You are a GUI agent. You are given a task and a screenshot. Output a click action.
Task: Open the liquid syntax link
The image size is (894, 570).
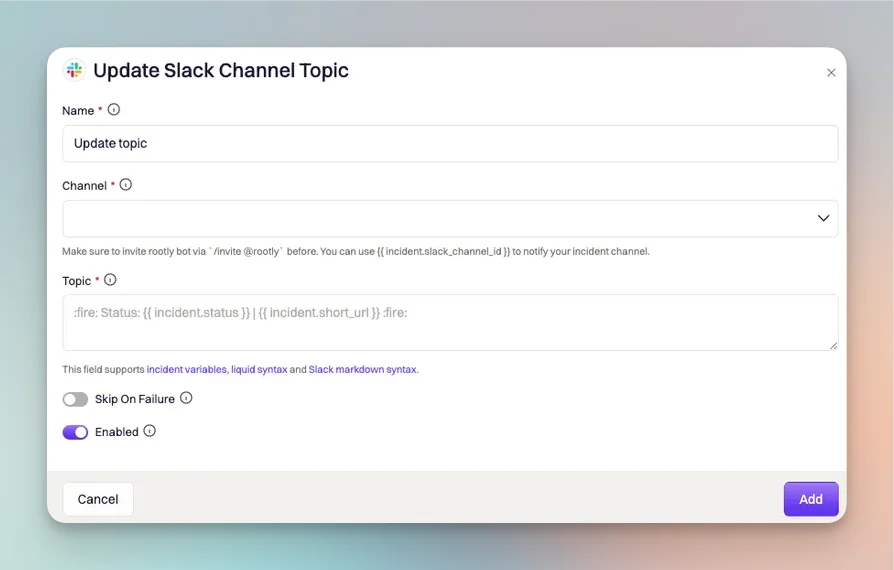[259, 369]
